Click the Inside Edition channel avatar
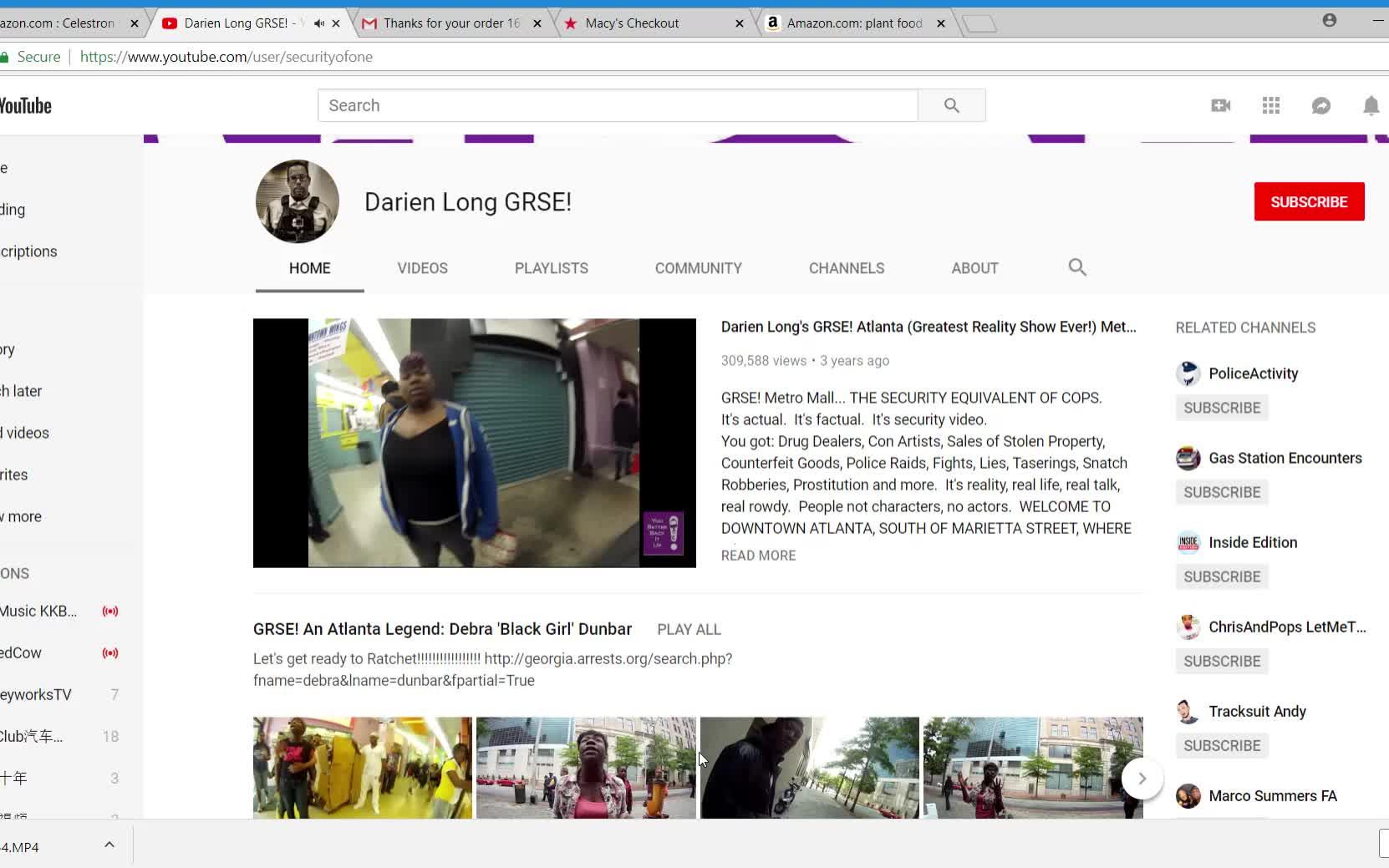This screenshot has height=868, width=1389. tap(1188, 542)
